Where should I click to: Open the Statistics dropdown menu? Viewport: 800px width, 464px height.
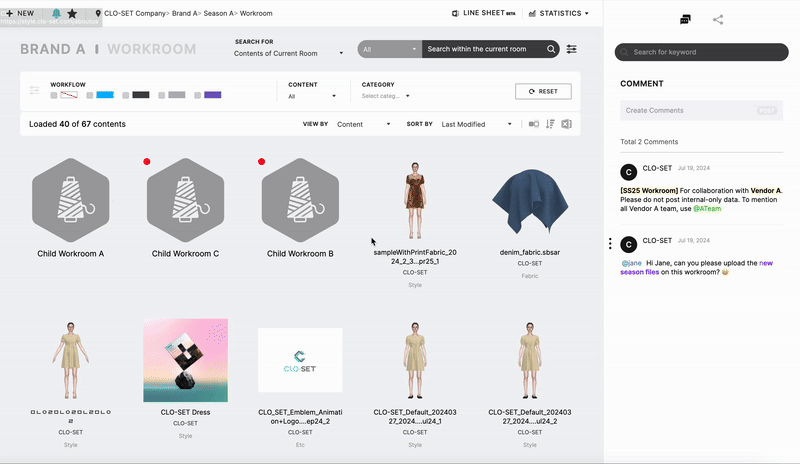tap(559, 13)
